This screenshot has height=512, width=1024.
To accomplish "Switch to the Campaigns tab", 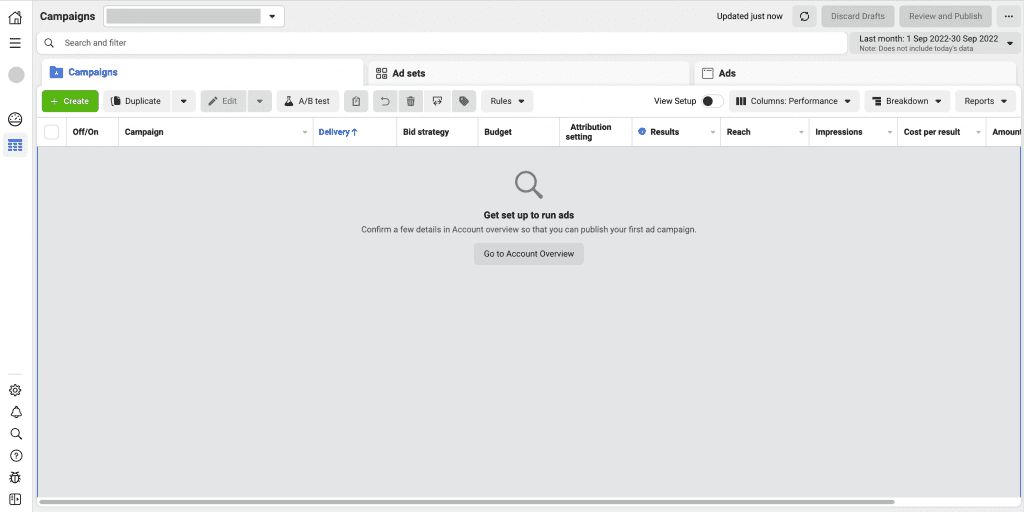I will tap(202, 72).
